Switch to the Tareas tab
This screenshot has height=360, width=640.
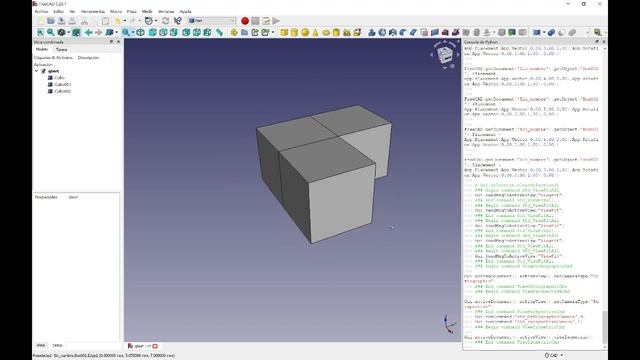(x=61, y=49)
